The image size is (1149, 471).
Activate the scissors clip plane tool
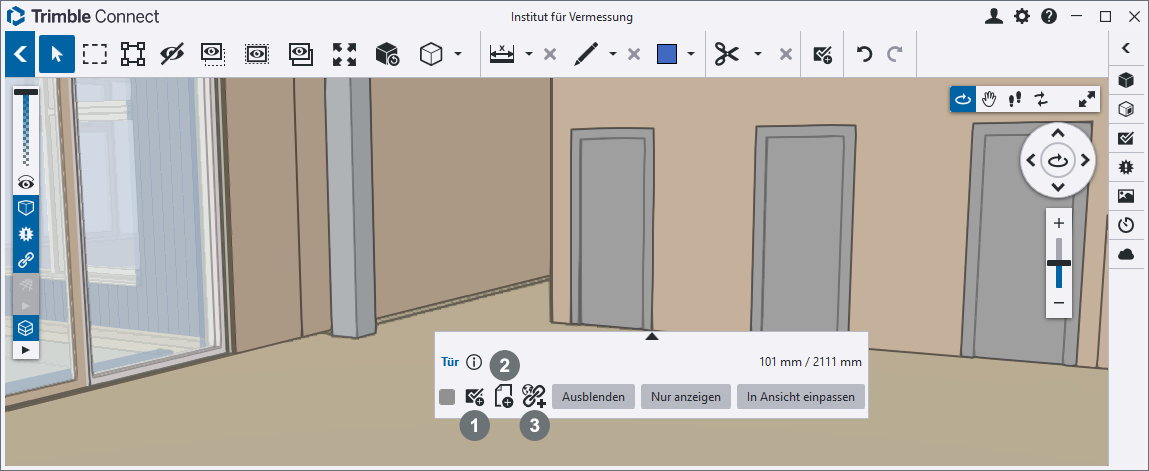point(727,54)
